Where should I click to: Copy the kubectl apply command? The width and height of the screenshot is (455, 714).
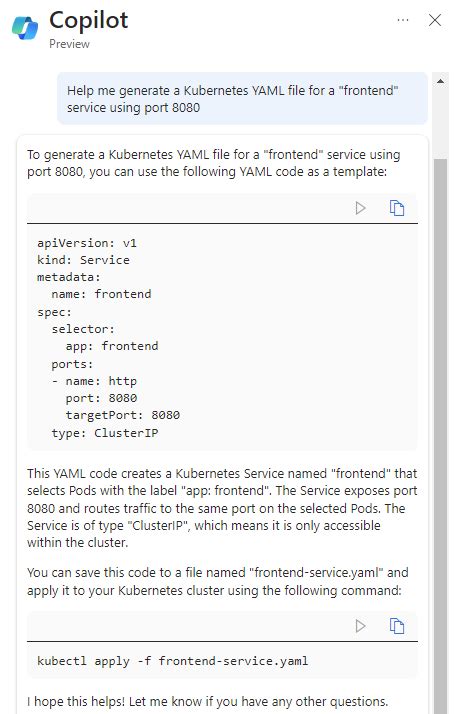click(397, 626)
